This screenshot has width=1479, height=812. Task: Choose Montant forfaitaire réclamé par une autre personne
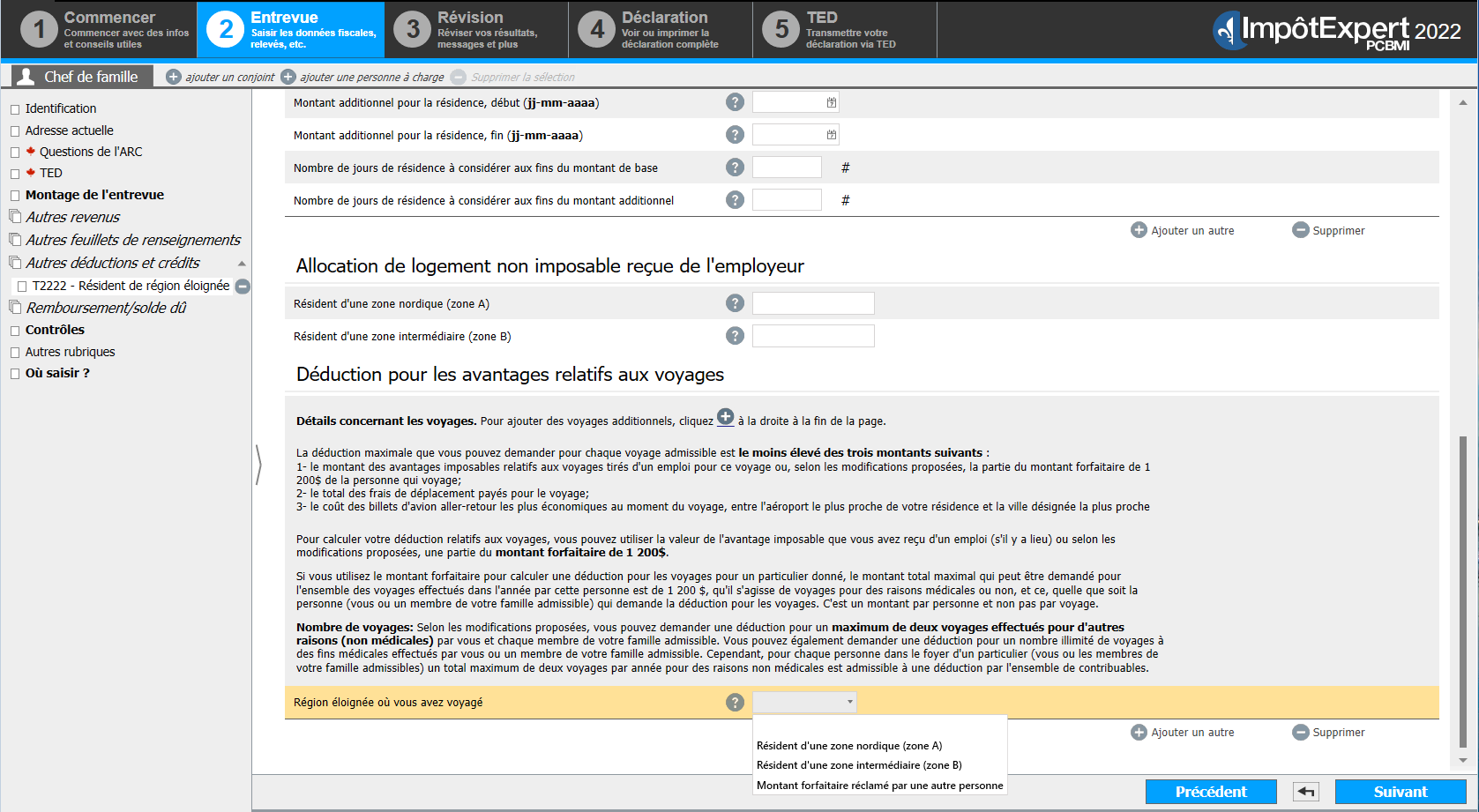click(x=879, y=786)
